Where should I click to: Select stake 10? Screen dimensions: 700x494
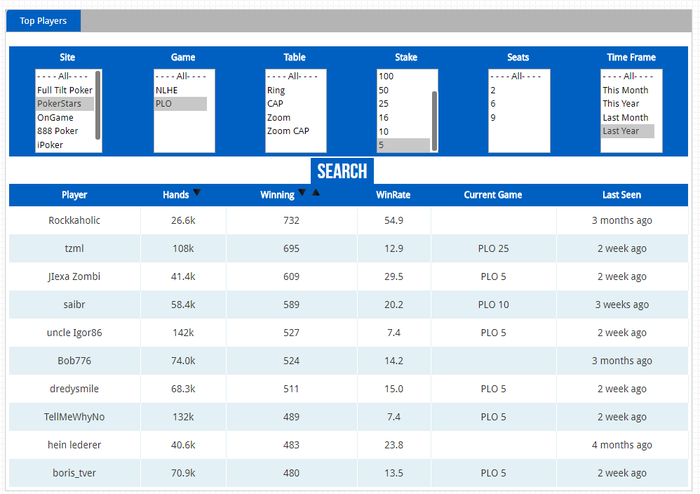click(x=404, y=131)
